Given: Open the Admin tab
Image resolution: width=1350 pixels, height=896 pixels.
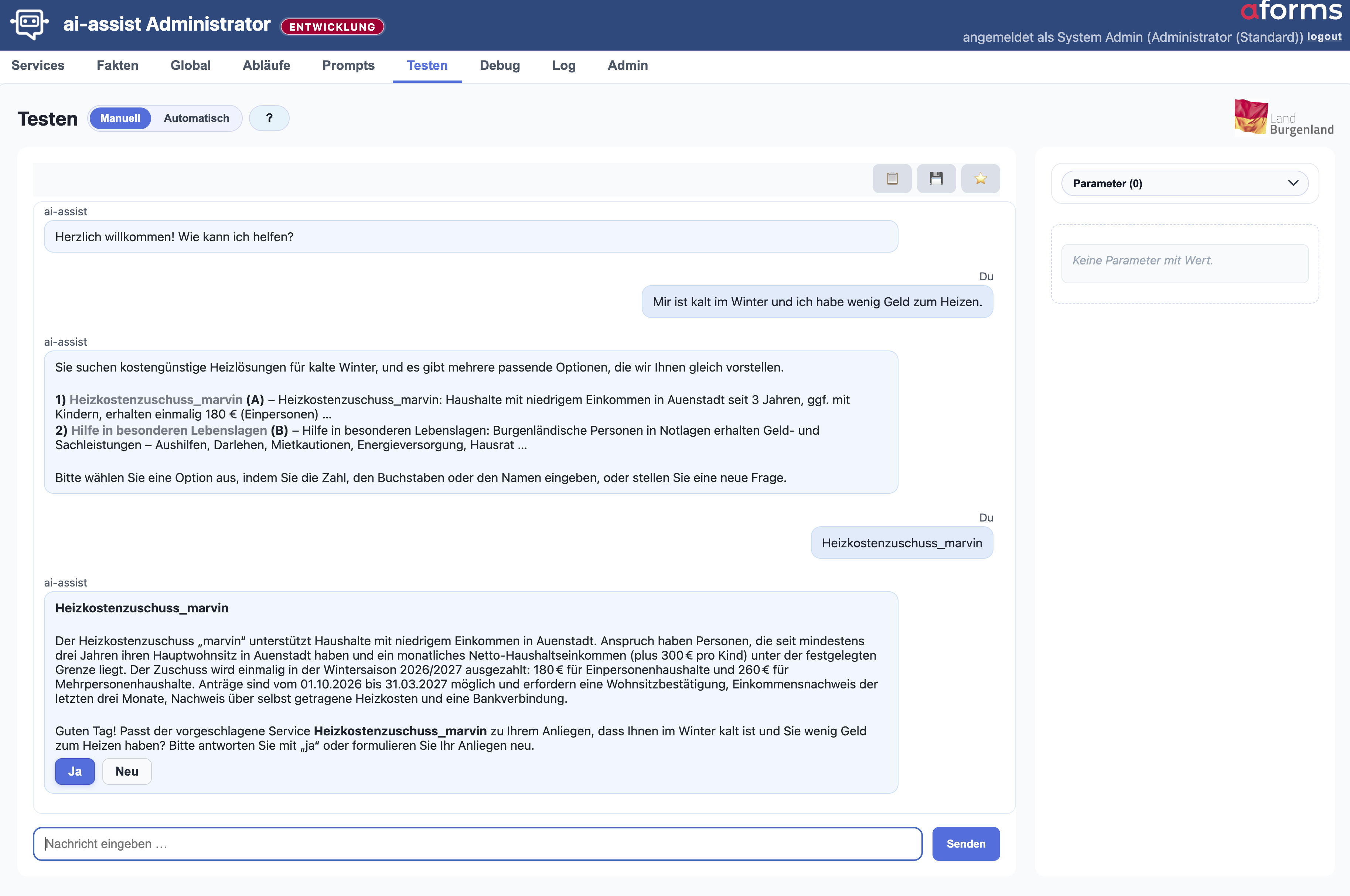Looking at the screenshot, I should click(x=628, y=66).
